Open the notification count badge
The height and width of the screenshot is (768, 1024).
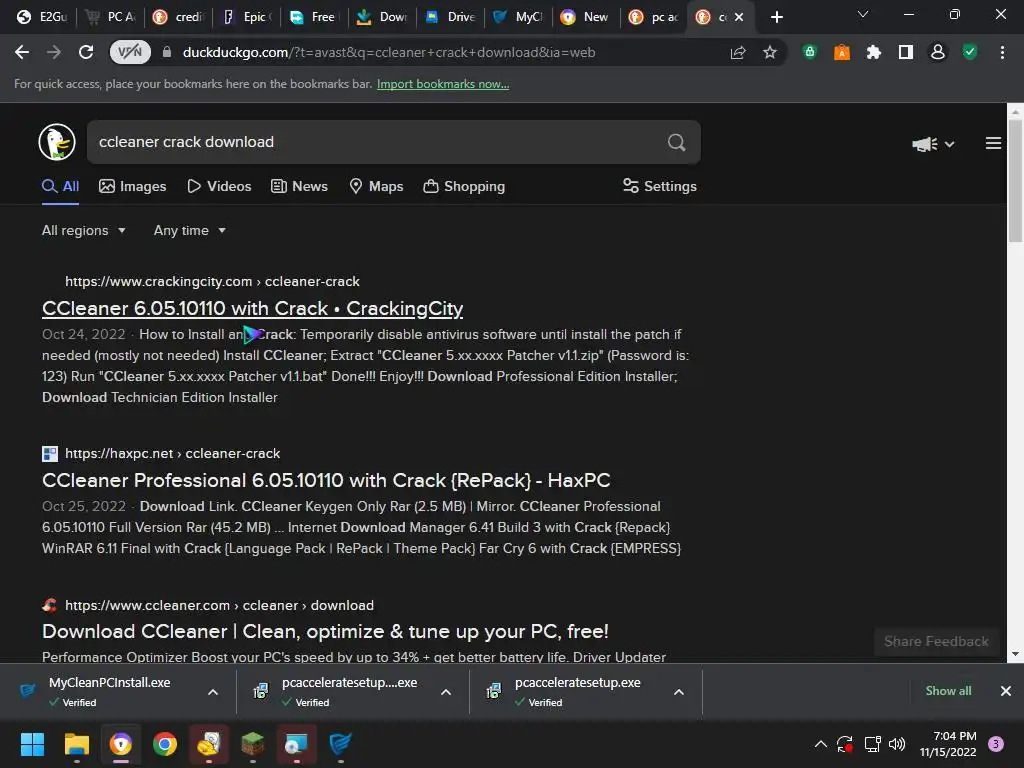tap(995, 744)
